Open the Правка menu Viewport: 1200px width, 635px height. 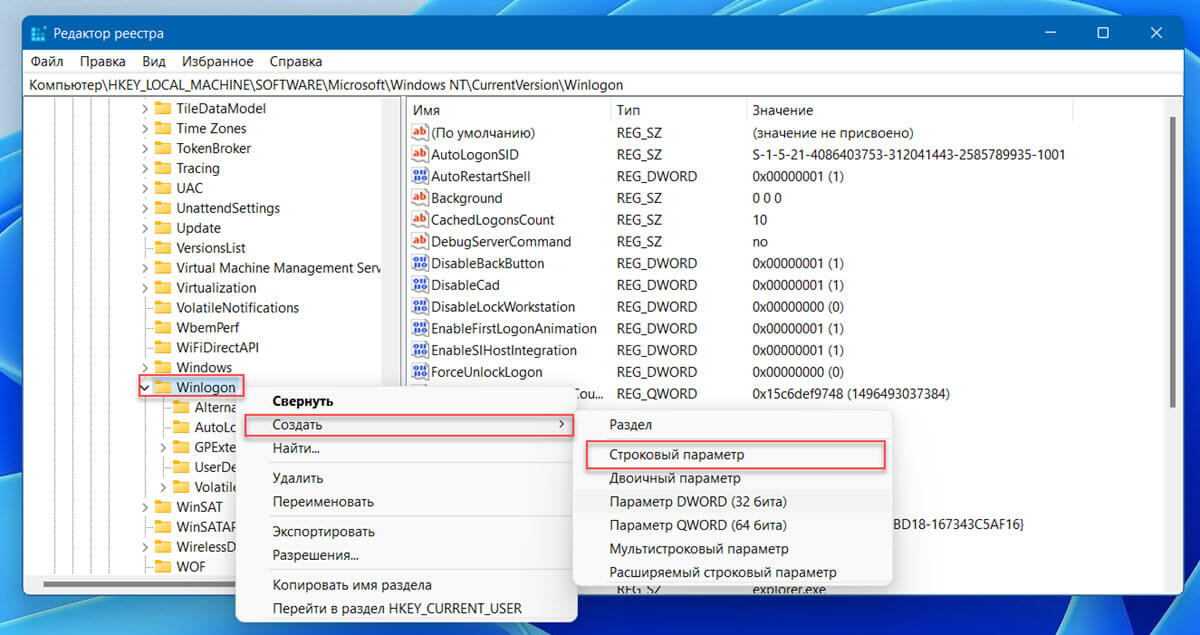tap(102, 61)
